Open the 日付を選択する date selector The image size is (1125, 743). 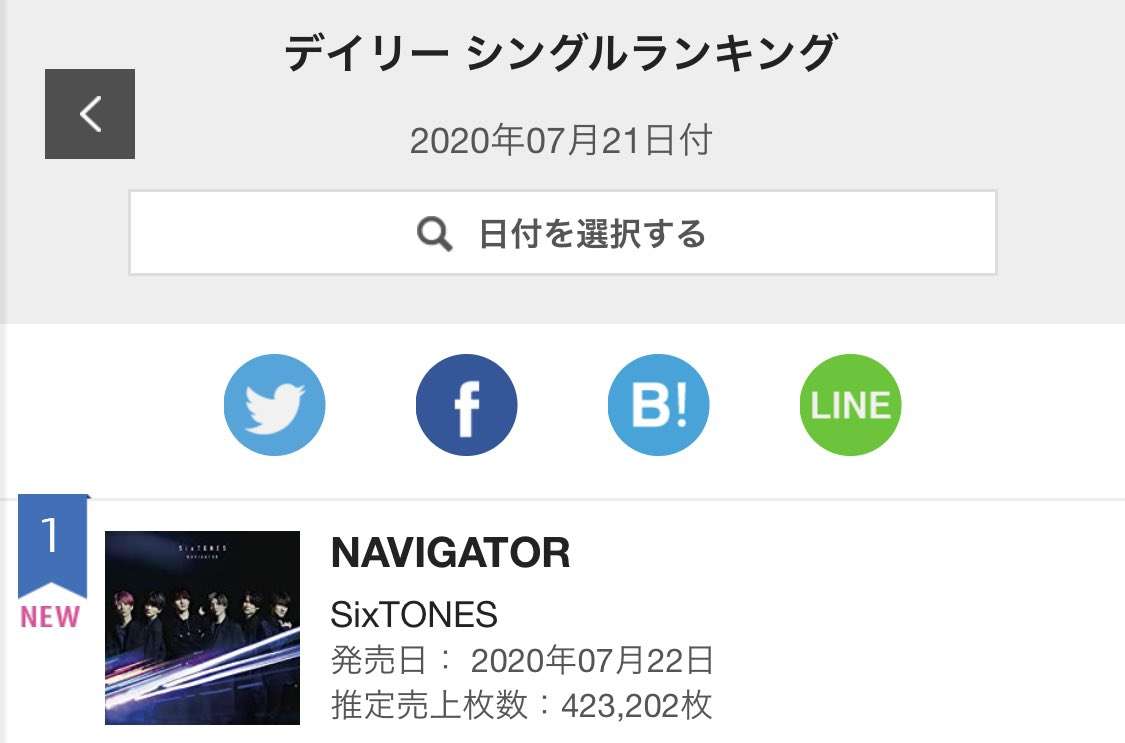click(563, 232)
